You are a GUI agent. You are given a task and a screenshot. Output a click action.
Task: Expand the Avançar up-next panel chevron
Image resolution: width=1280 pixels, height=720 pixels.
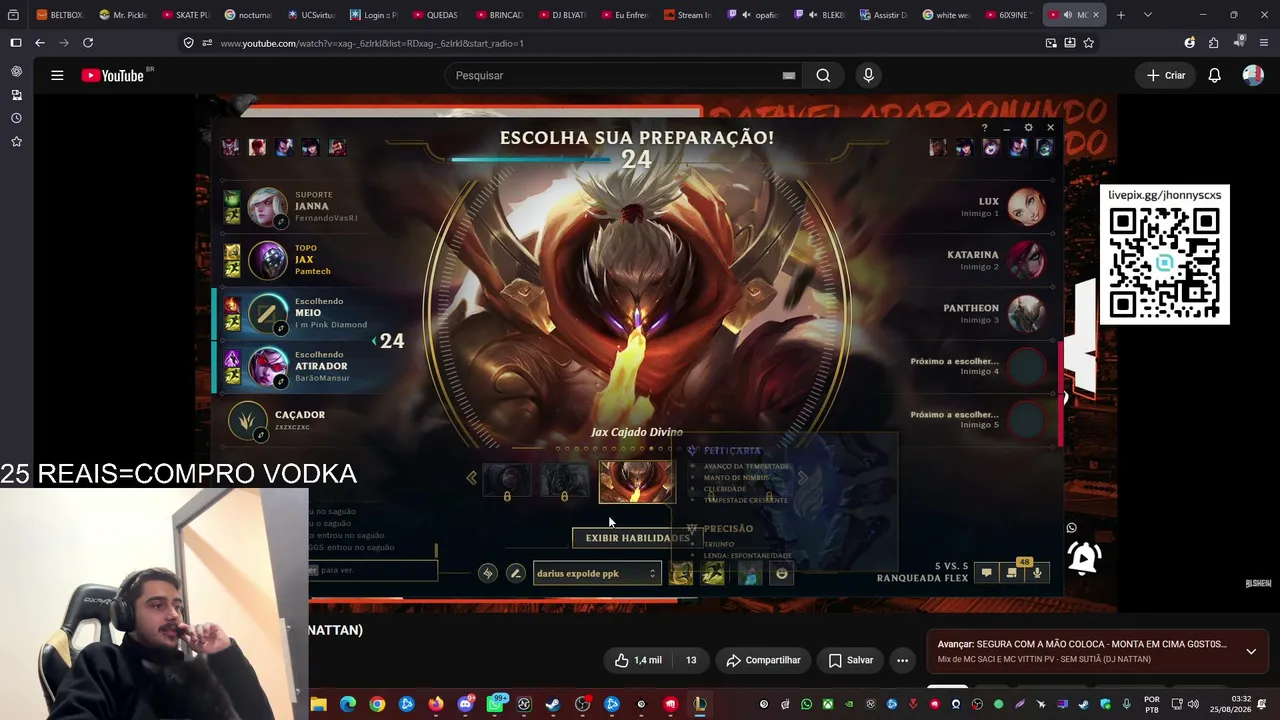pyautogui.click(x=1251, y=651)
